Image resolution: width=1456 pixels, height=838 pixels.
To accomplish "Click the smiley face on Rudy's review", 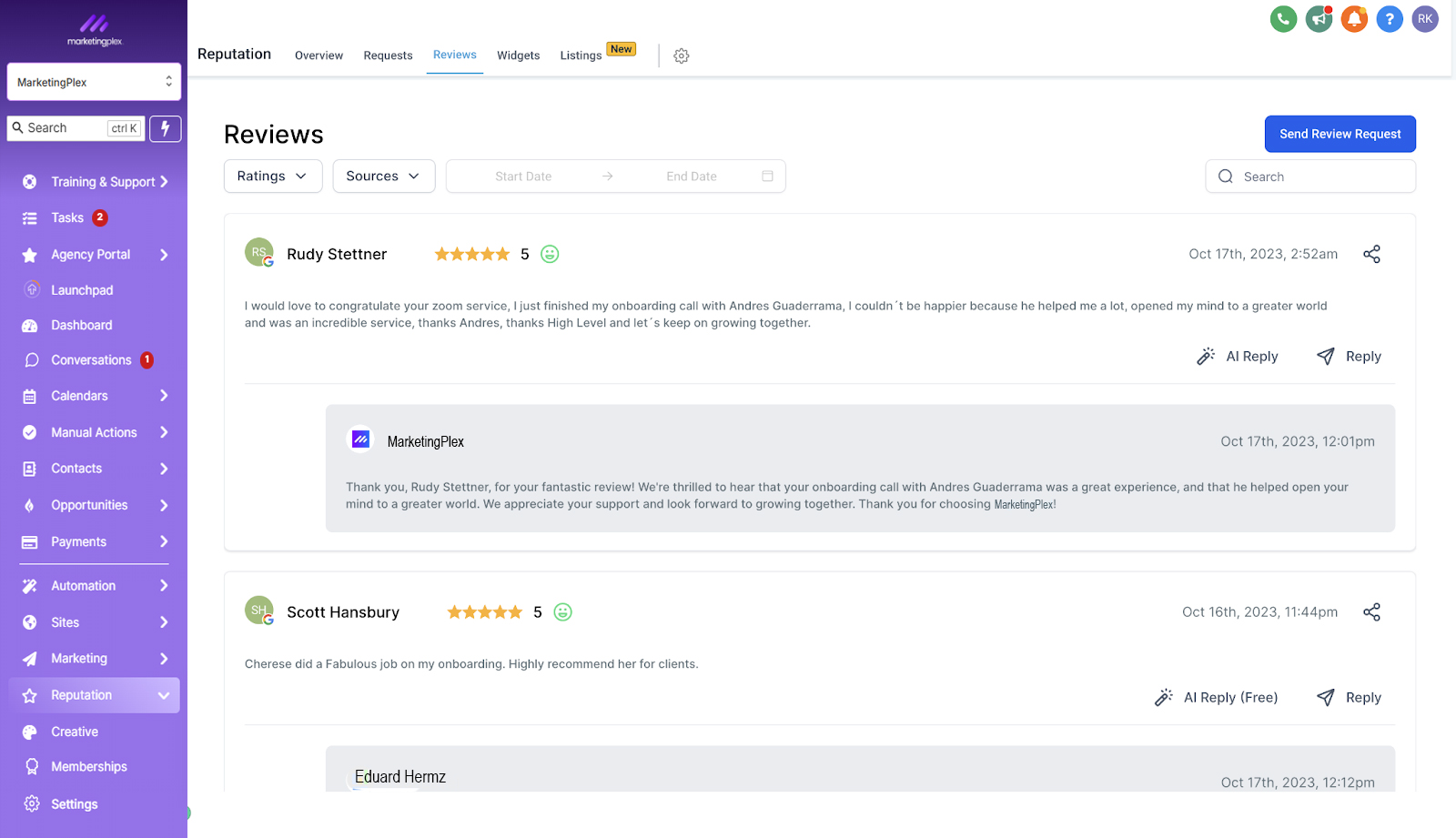I will tap(550, 255).
